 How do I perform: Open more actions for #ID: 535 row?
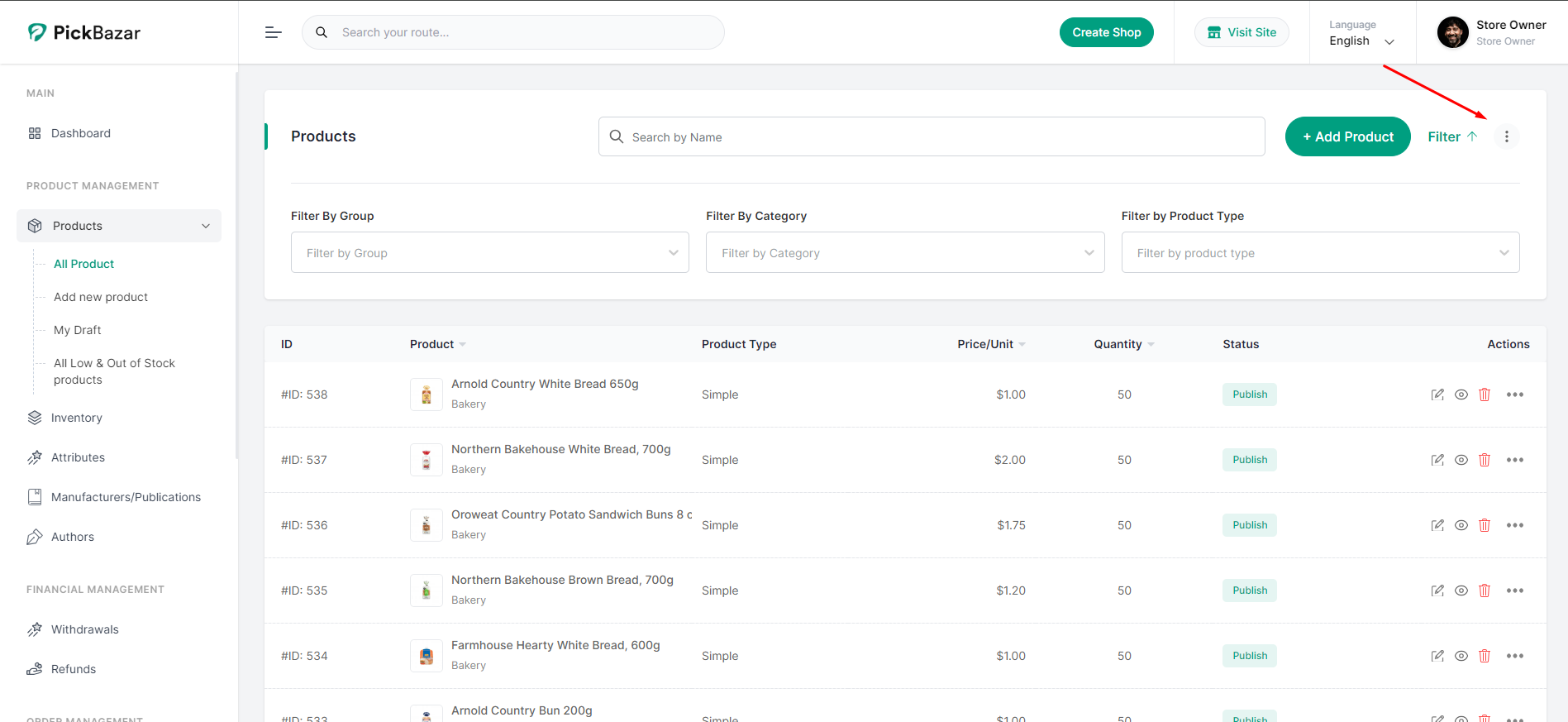1514,591
